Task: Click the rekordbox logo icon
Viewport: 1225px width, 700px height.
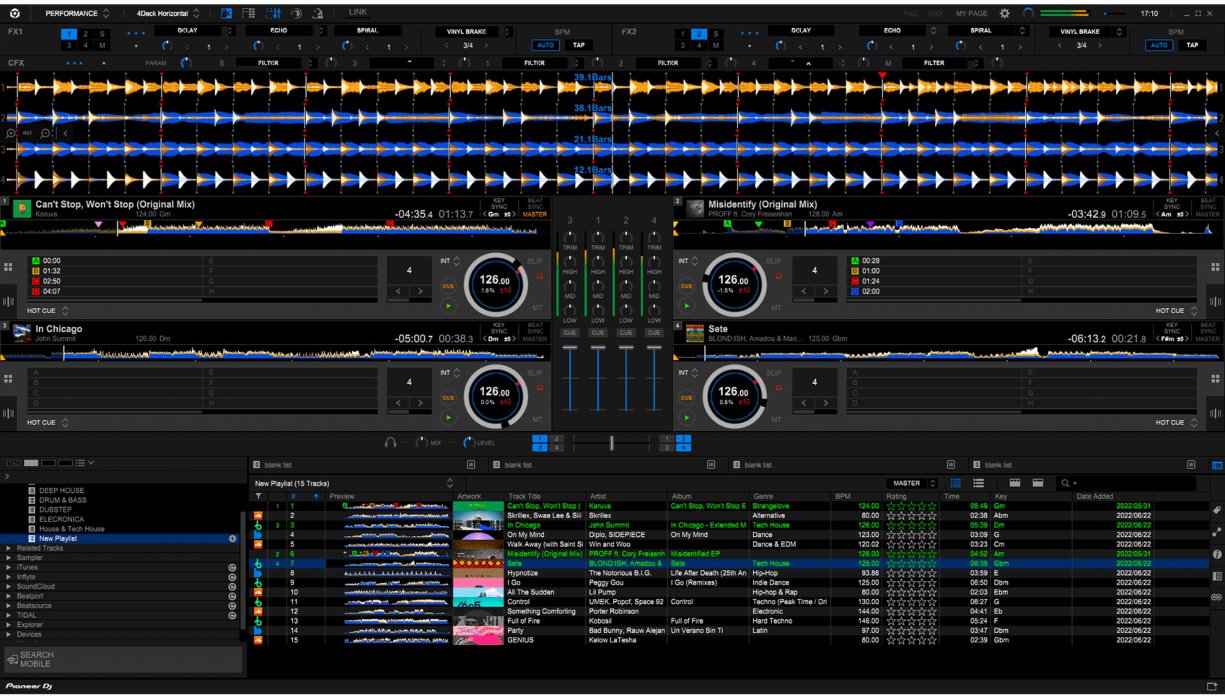Action: coord(16,13)
